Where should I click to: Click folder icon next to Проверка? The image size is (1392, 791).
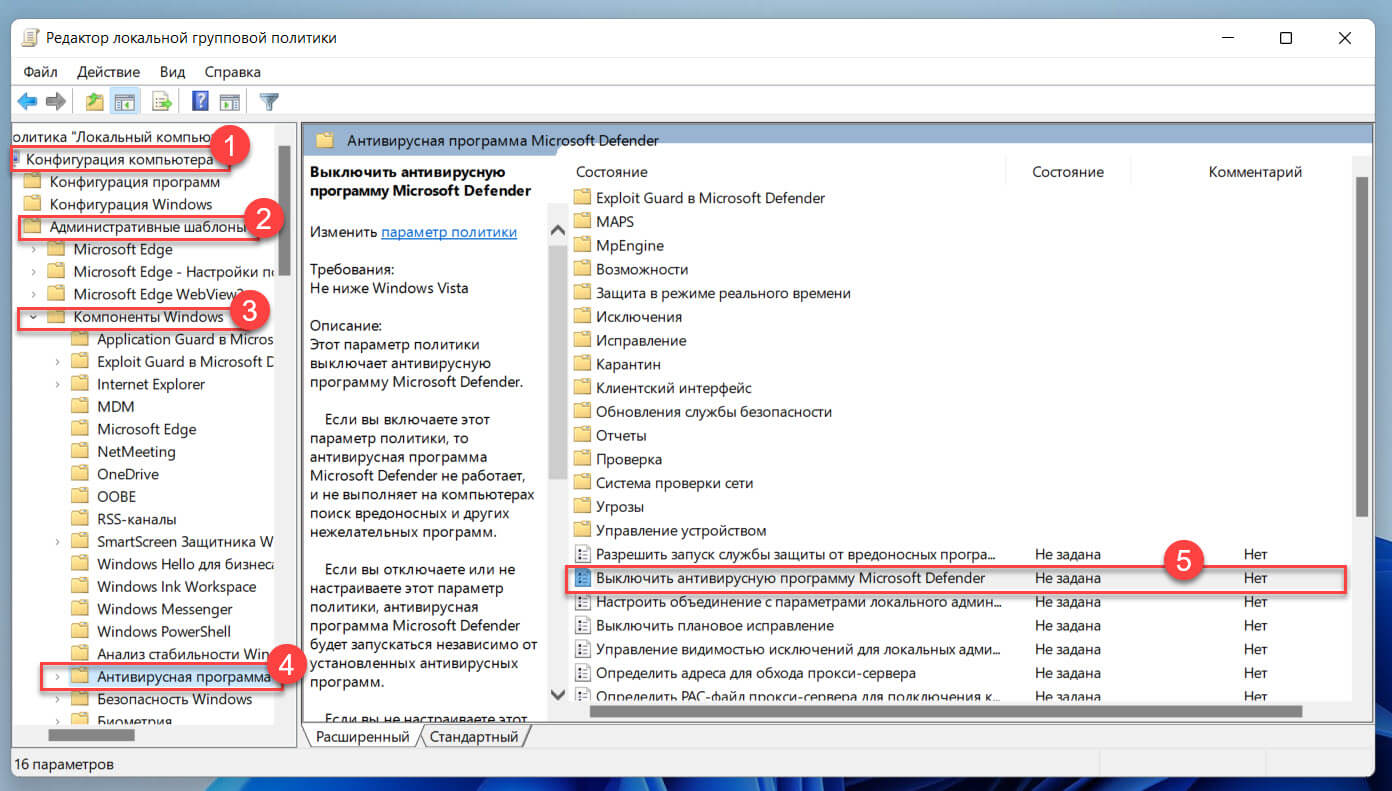pyautogui.click(x=583, y=459)
